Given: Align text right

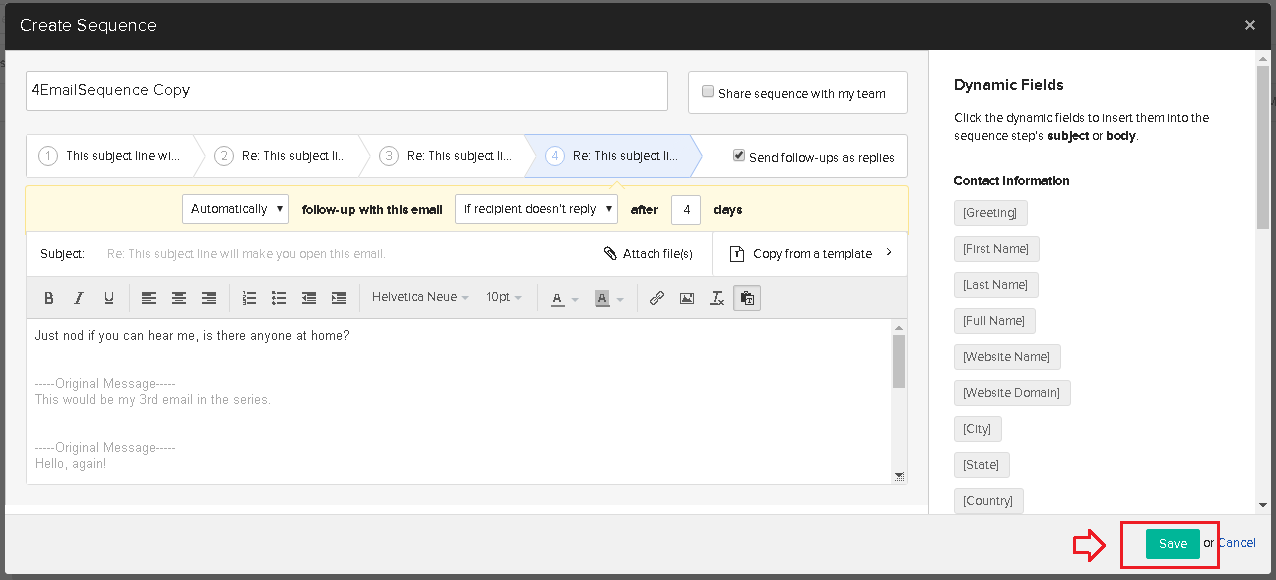Looking at the screenshot, I should click(x=209, y=298).
